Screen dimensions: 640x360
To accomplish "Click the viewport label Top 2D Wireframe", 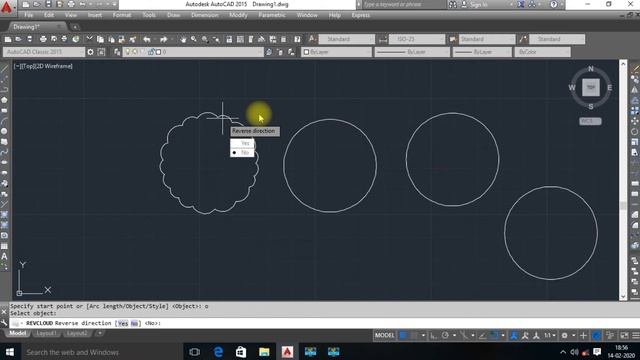I will (x=43, y=66).
